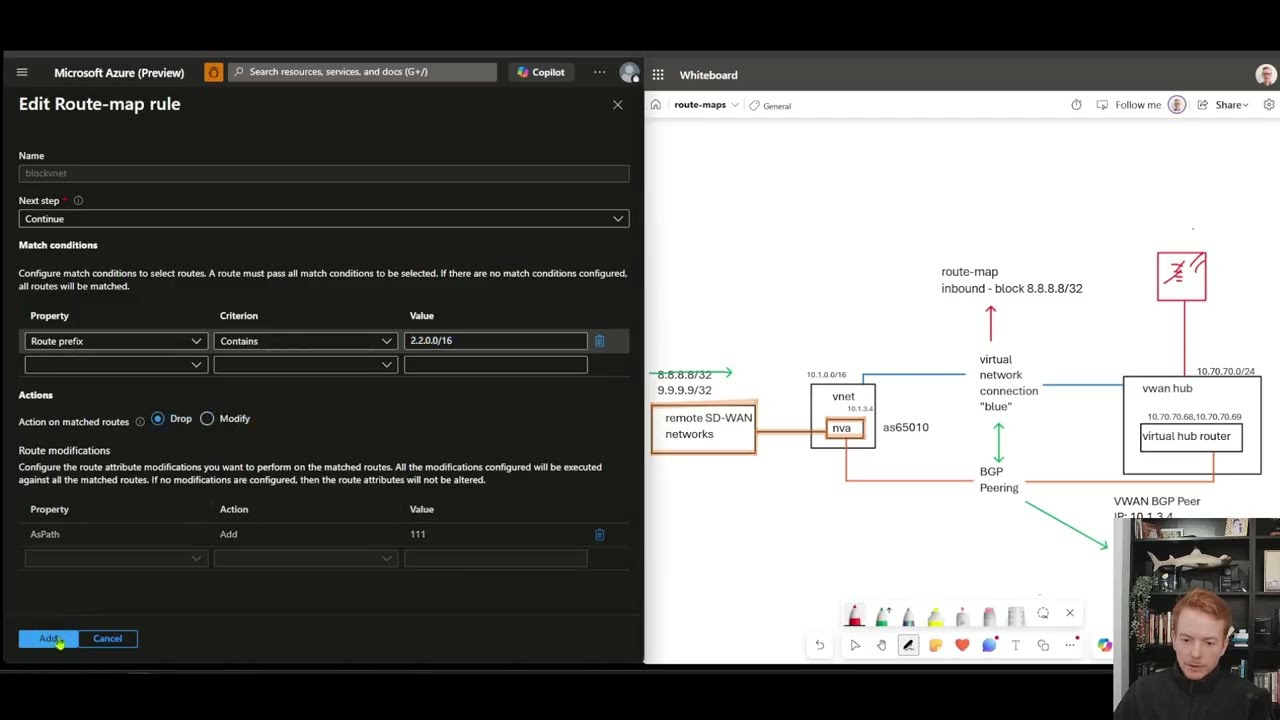
Task: Open the Azure portal hamburger menu
Action: tap(22, 72)
